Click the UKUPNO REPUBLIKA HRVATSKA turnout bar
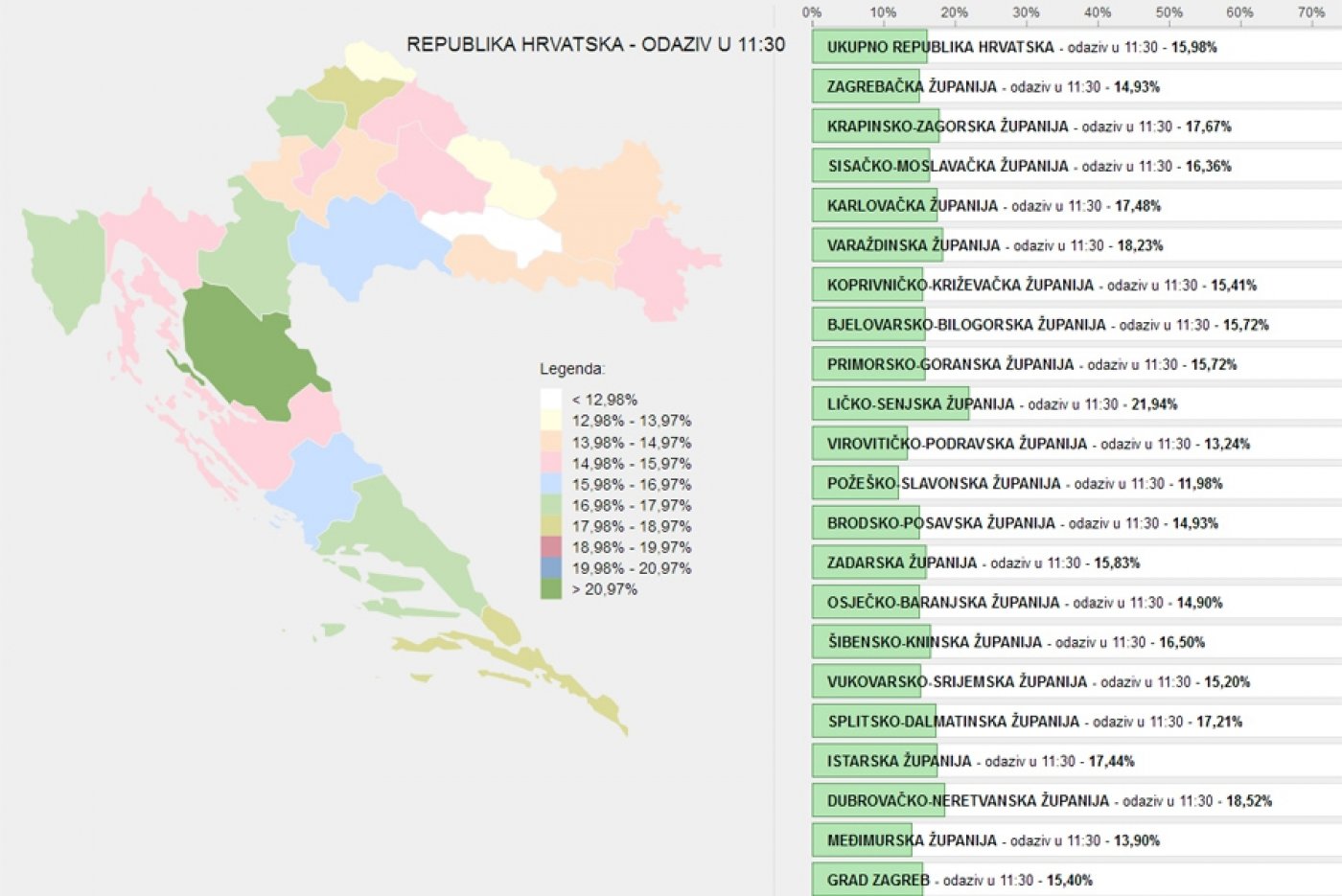The width and height of the screenshot is (1342, 896). (868, 47)
